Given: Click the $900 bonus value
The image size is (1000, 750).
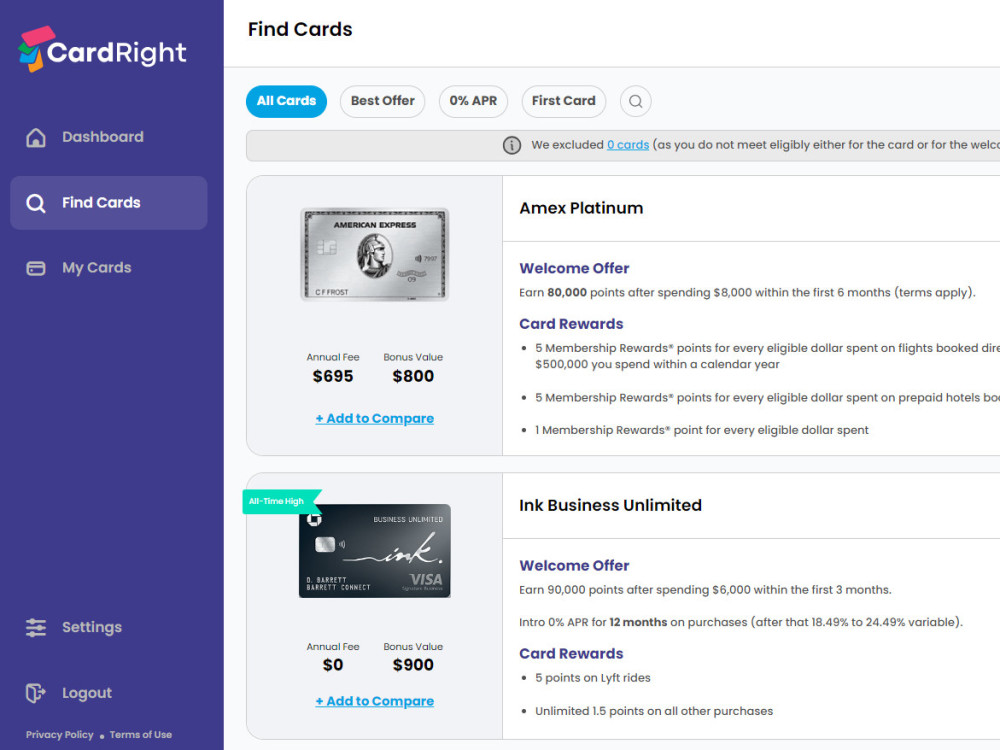Looking at the screenshot, I should click(x=413, y=665).
